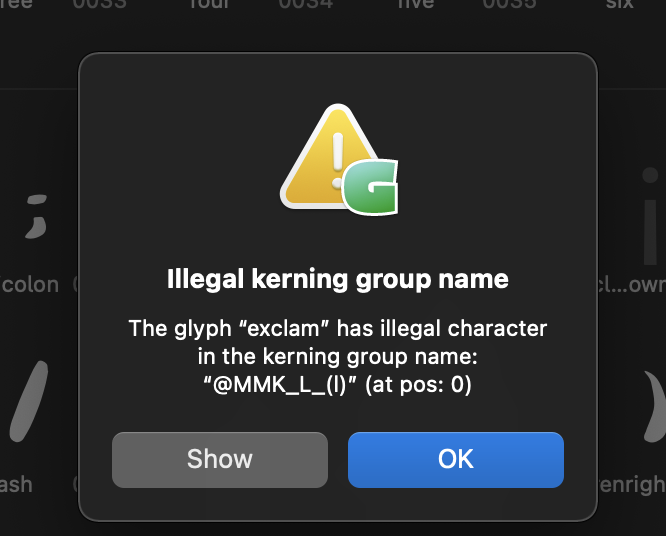Click the 0035 unicode value label
Viewport: 666px width, 536px height.
pos(510,4)
